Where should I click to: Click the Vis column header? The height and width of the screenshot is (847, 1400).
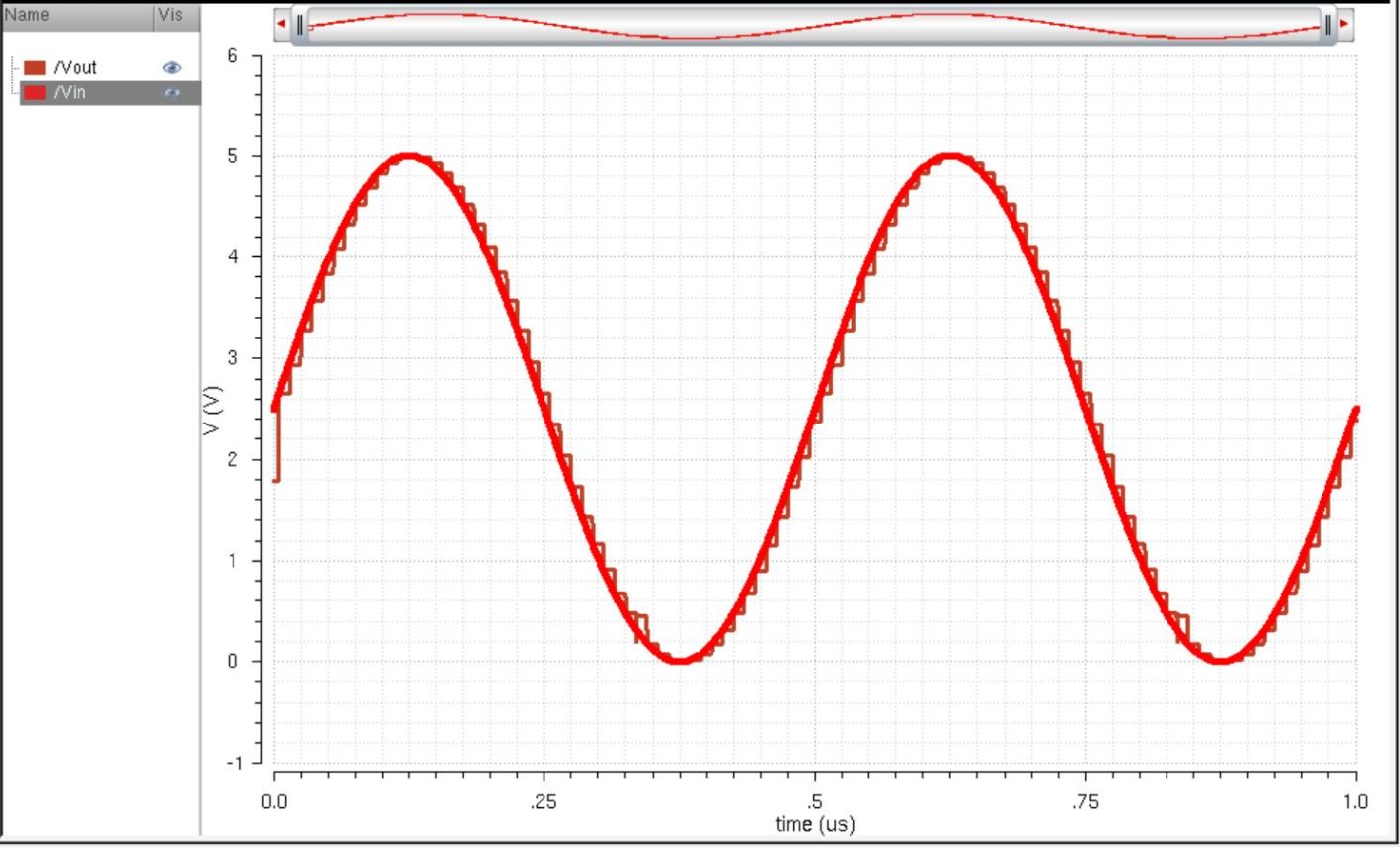point(176,16)
